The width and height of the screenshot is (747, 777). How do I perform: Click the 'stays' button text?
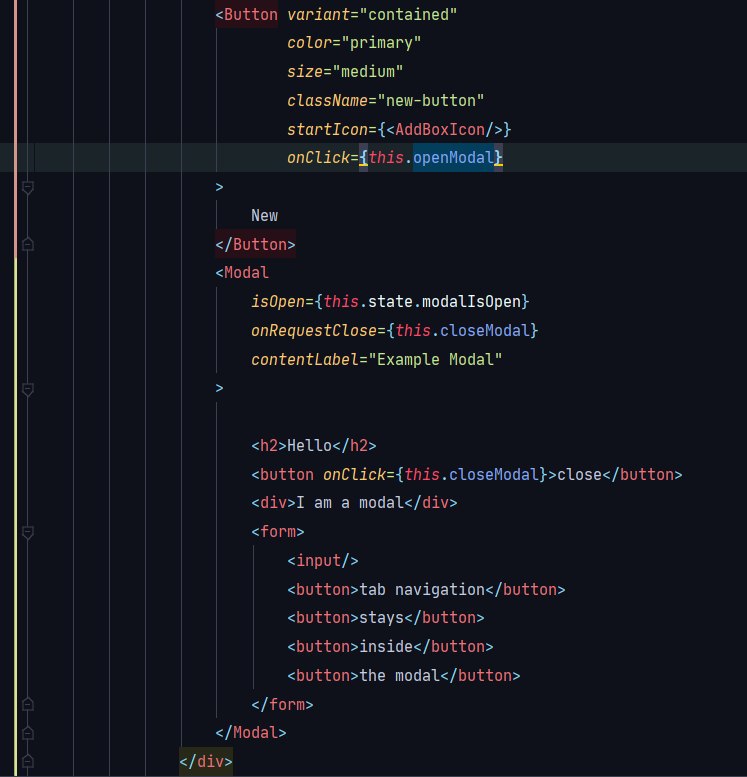[381, 617]
